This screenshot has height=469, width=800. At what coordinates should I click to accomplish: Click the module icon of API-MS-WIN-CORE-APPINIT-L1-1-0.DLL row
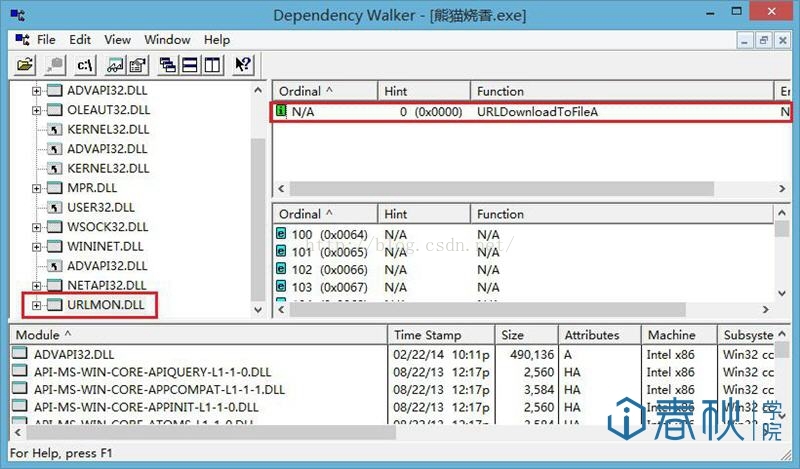(19, 406)
